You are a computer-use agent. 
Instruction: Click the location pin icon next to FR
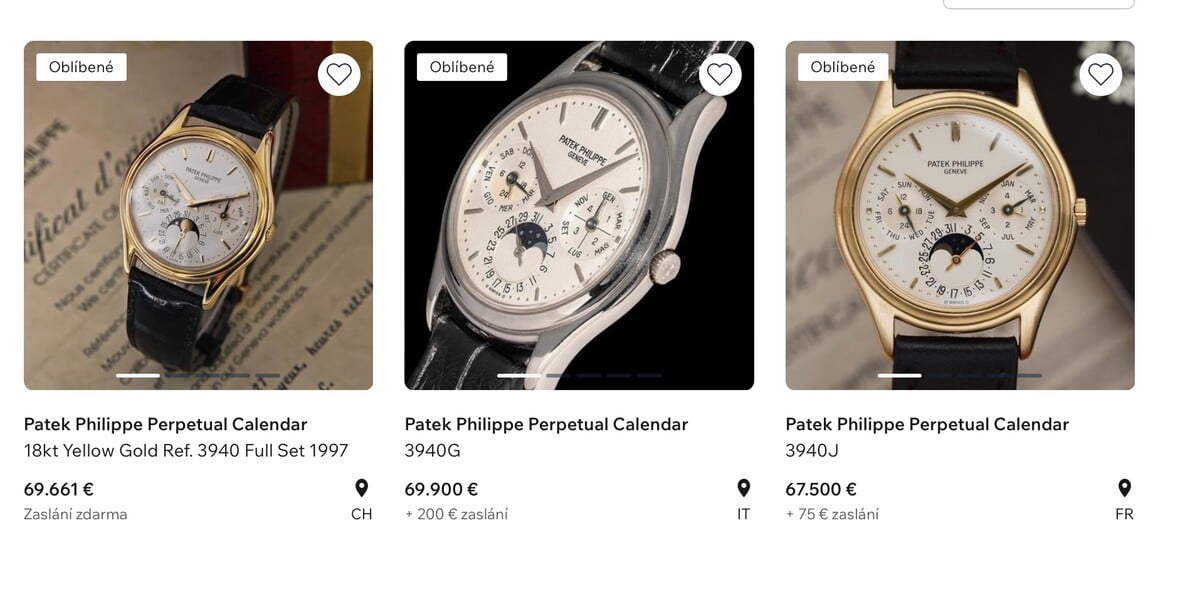(1124, 487)
